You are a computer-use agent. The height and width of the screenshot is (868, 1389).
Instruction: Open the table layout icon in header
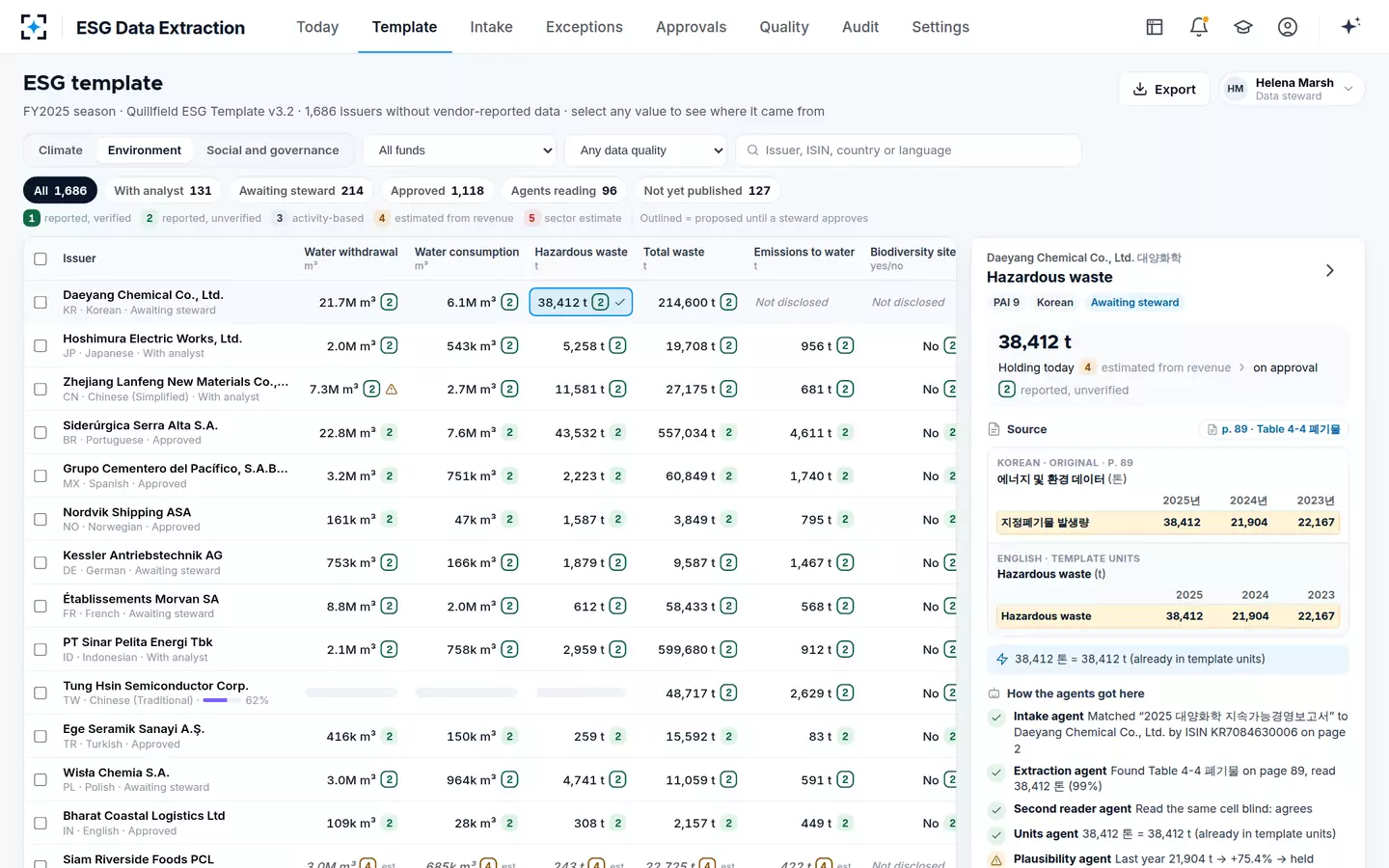[1155, 27]
